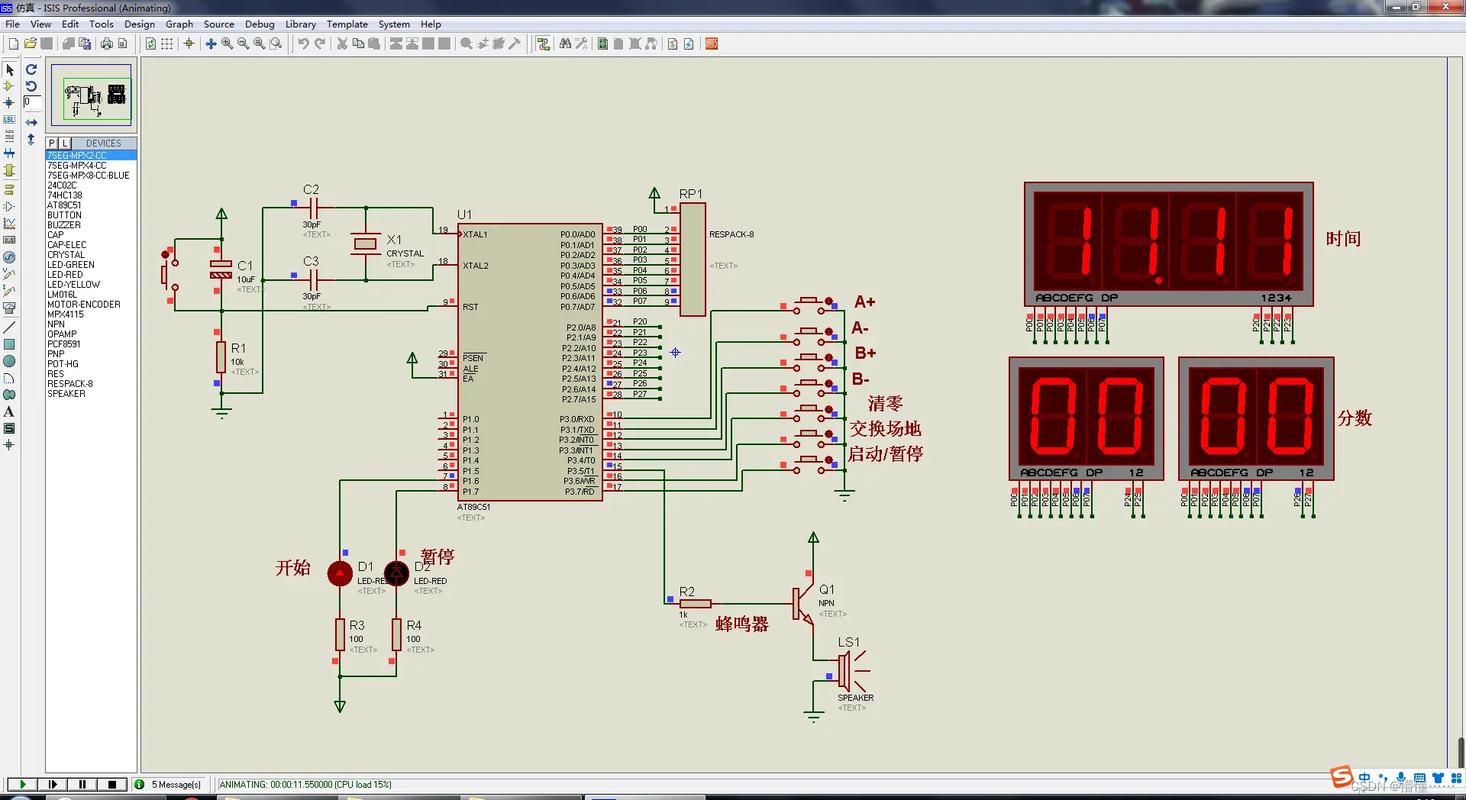The image size is (1466, 800).
Task: Open the 5 Message(s) log
Action: pos(169,785)
